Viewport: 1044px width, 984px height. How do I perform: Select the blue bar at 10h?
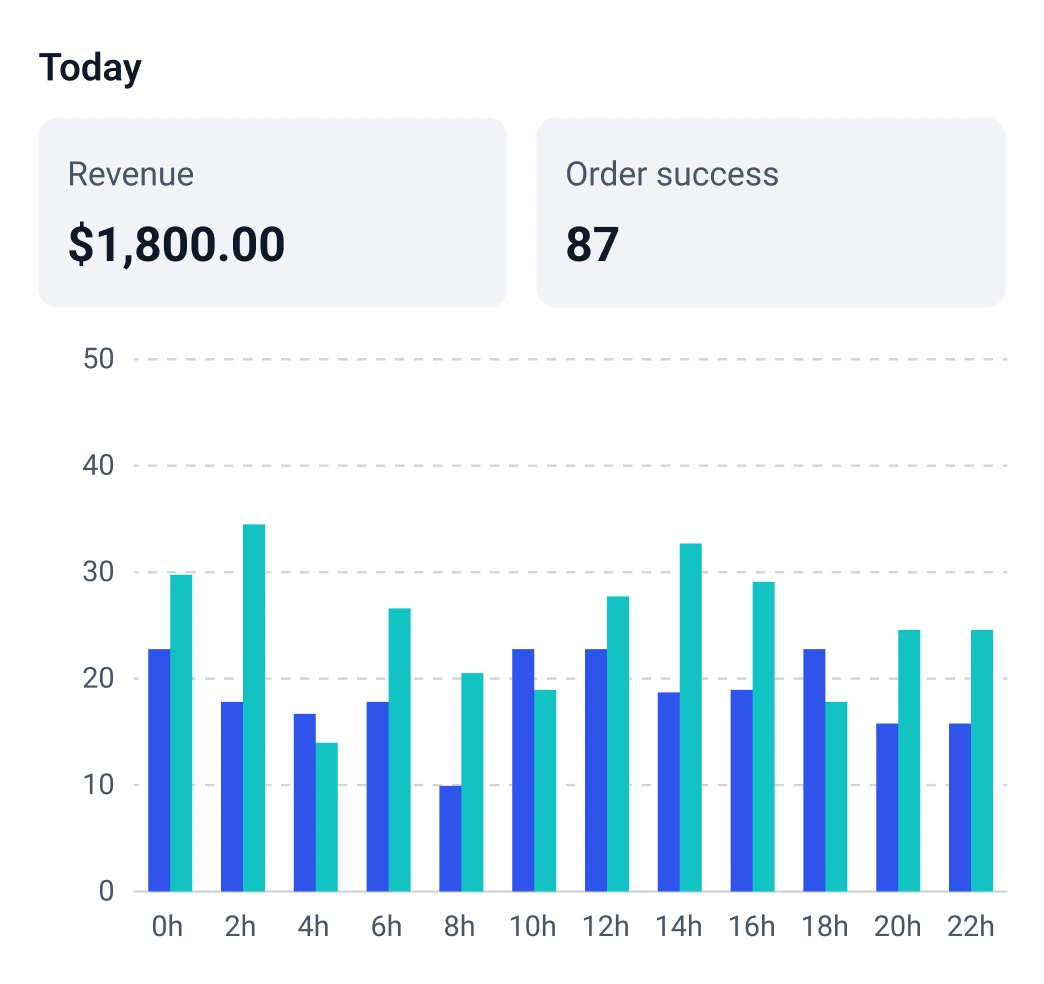pyautogui.click(x=523, y=770)
